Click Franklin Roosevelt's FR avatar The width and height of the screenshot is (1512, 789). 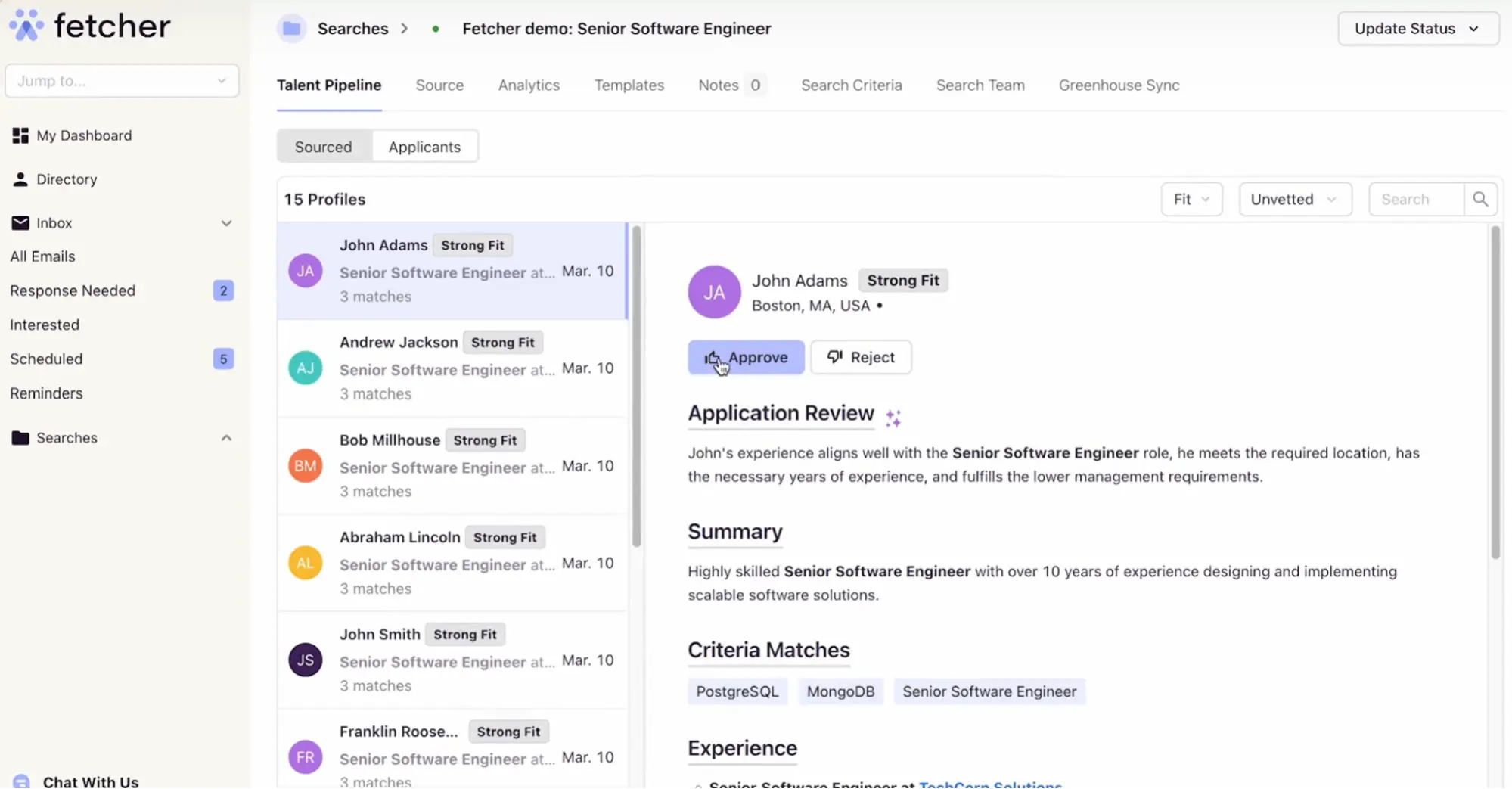pos(306,757)
